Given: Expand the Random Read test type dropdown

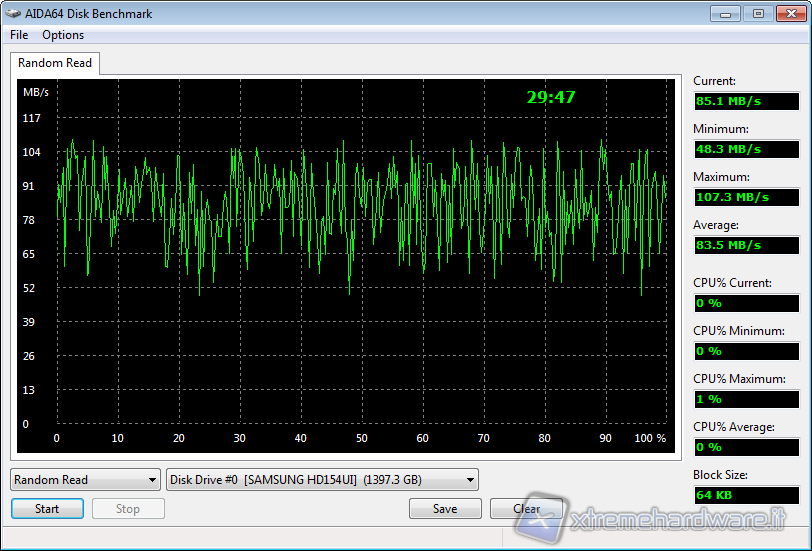Looking at the screenshot, I should click(x=85, y=480).
